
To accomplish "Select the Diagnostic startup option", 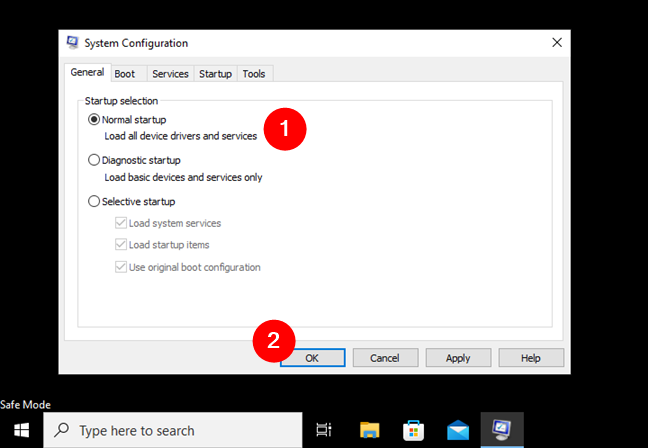I will point(94,160).
